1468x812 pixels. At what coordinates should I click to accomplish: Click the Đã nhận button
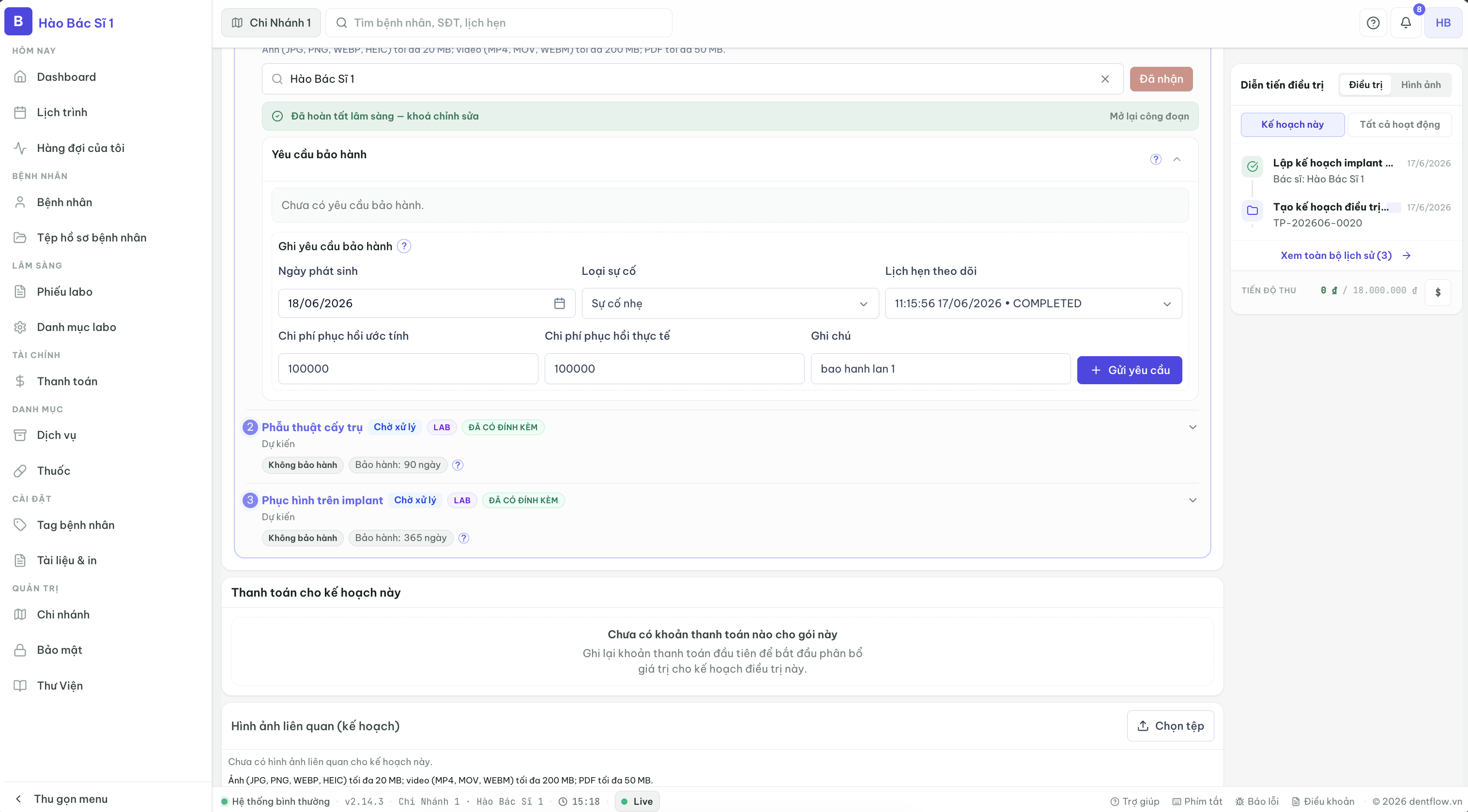click(1161, 79)
